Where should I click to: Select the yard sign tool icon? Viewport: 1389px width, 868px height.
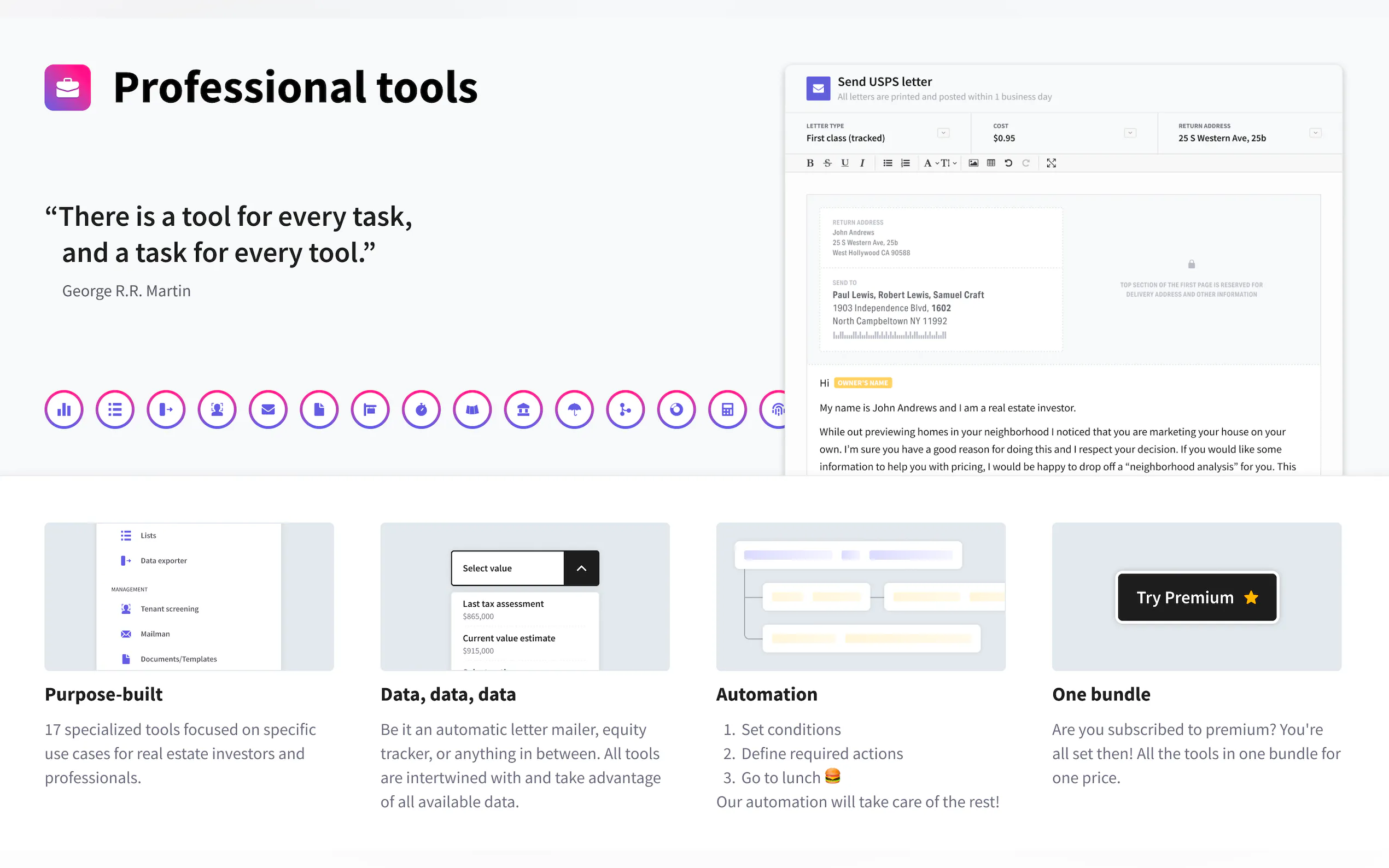tap(370, 409)
